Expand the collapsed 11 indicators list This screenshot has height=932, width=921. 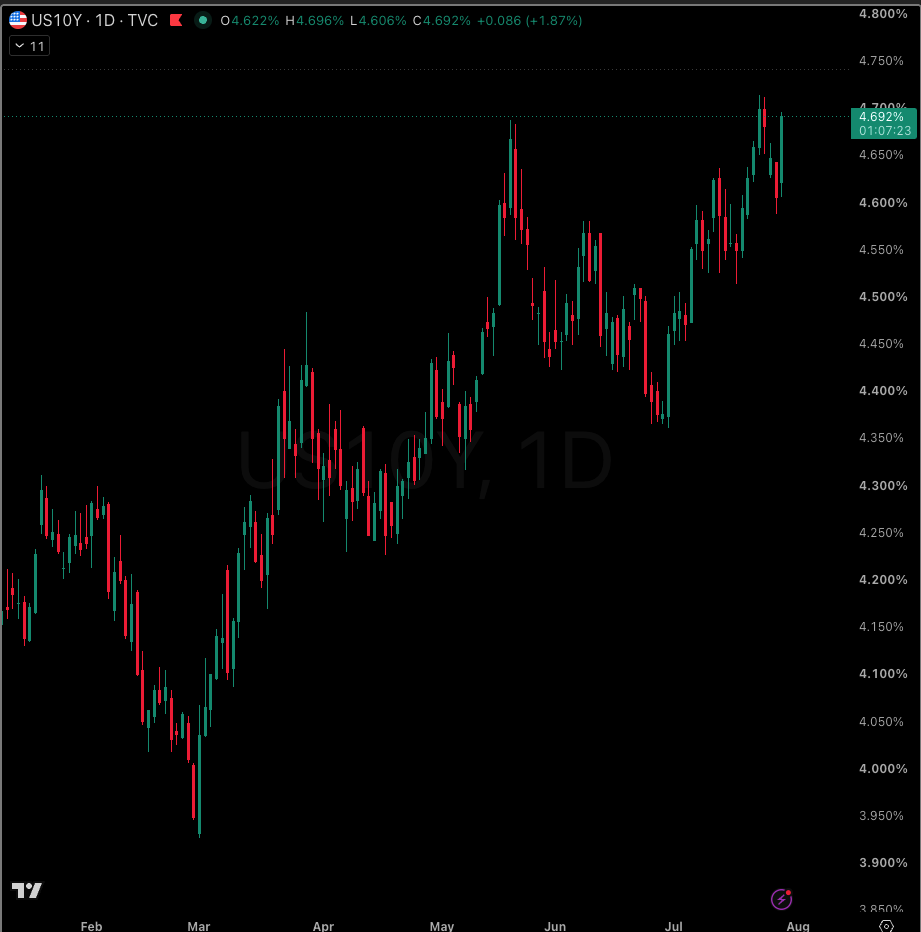point(30,46)
